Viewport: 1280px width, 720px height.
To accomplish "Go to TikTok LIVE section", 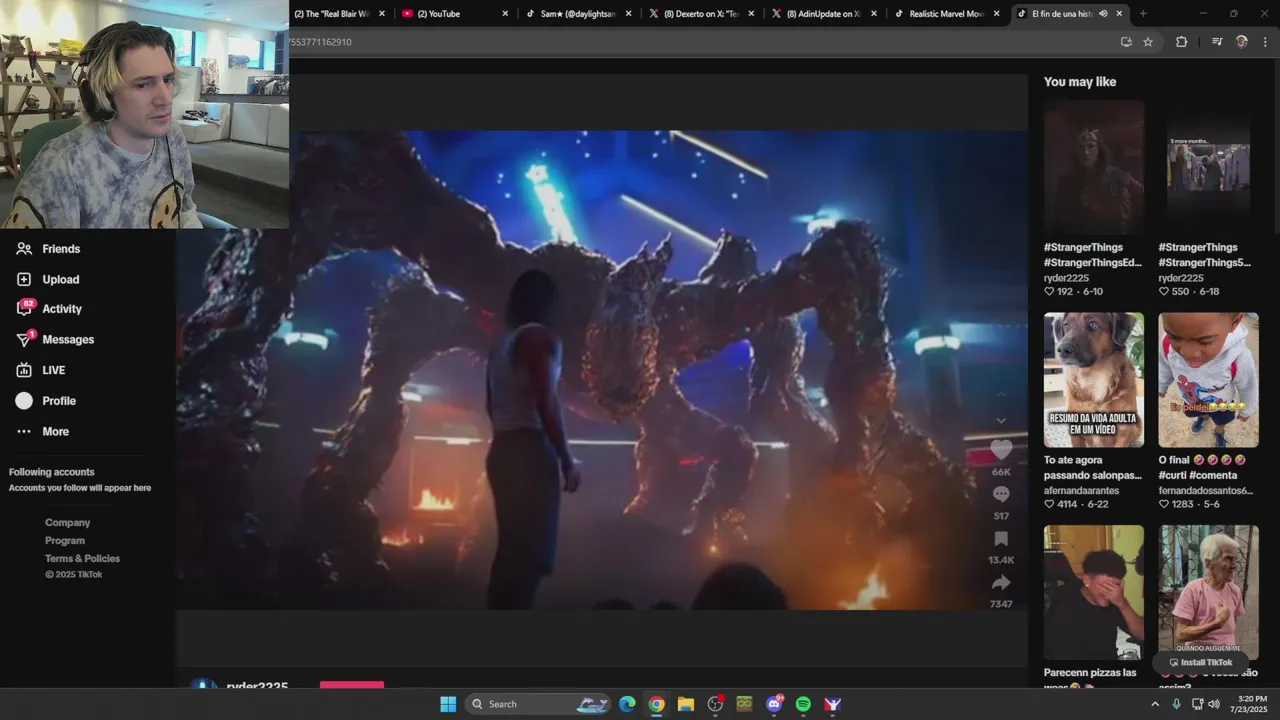I will (x=53, y=370).
